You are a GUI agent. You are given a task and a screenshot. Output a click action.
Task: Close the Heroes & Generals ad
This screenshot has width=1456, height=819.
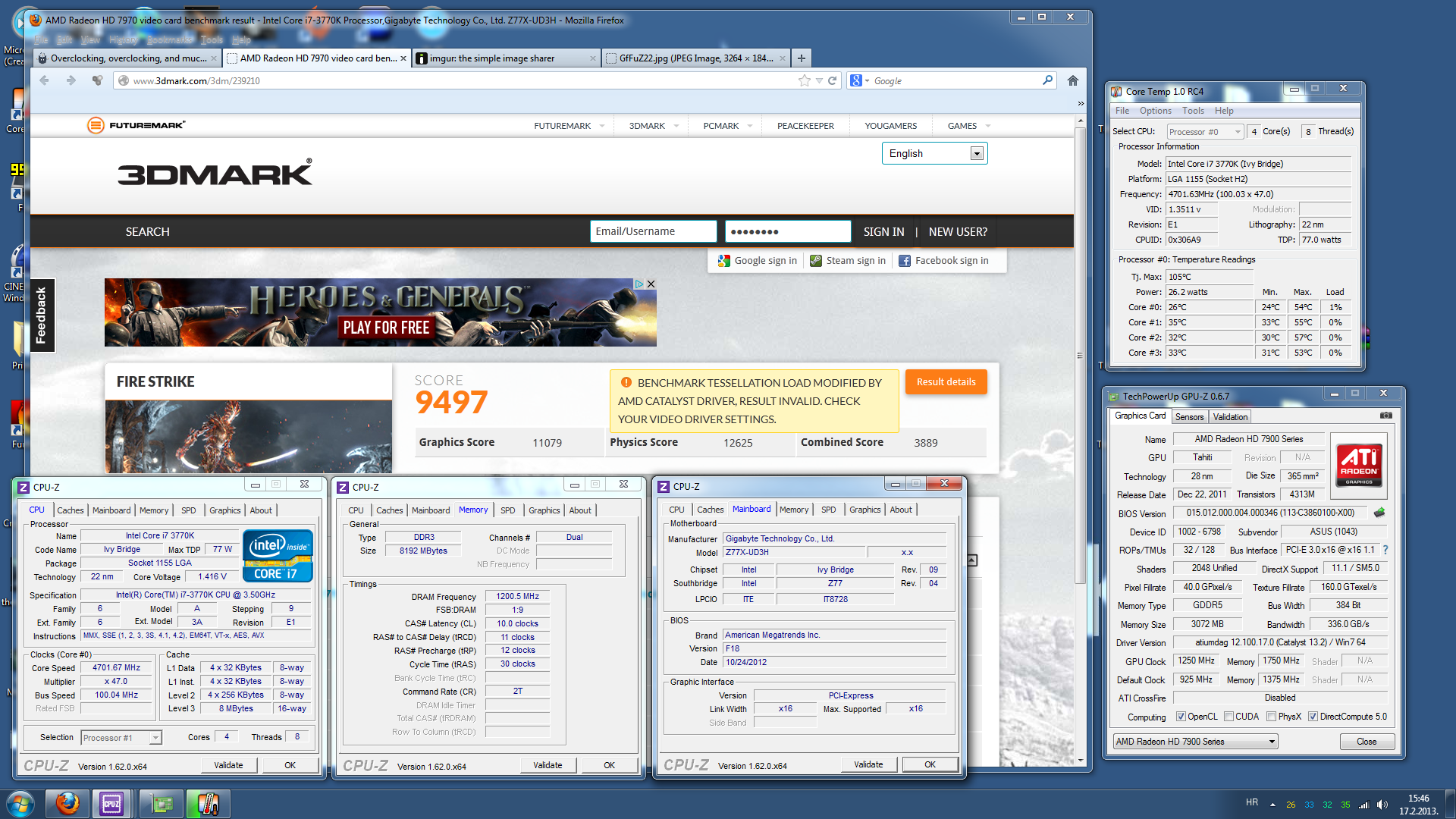click(x=651, y=284)
